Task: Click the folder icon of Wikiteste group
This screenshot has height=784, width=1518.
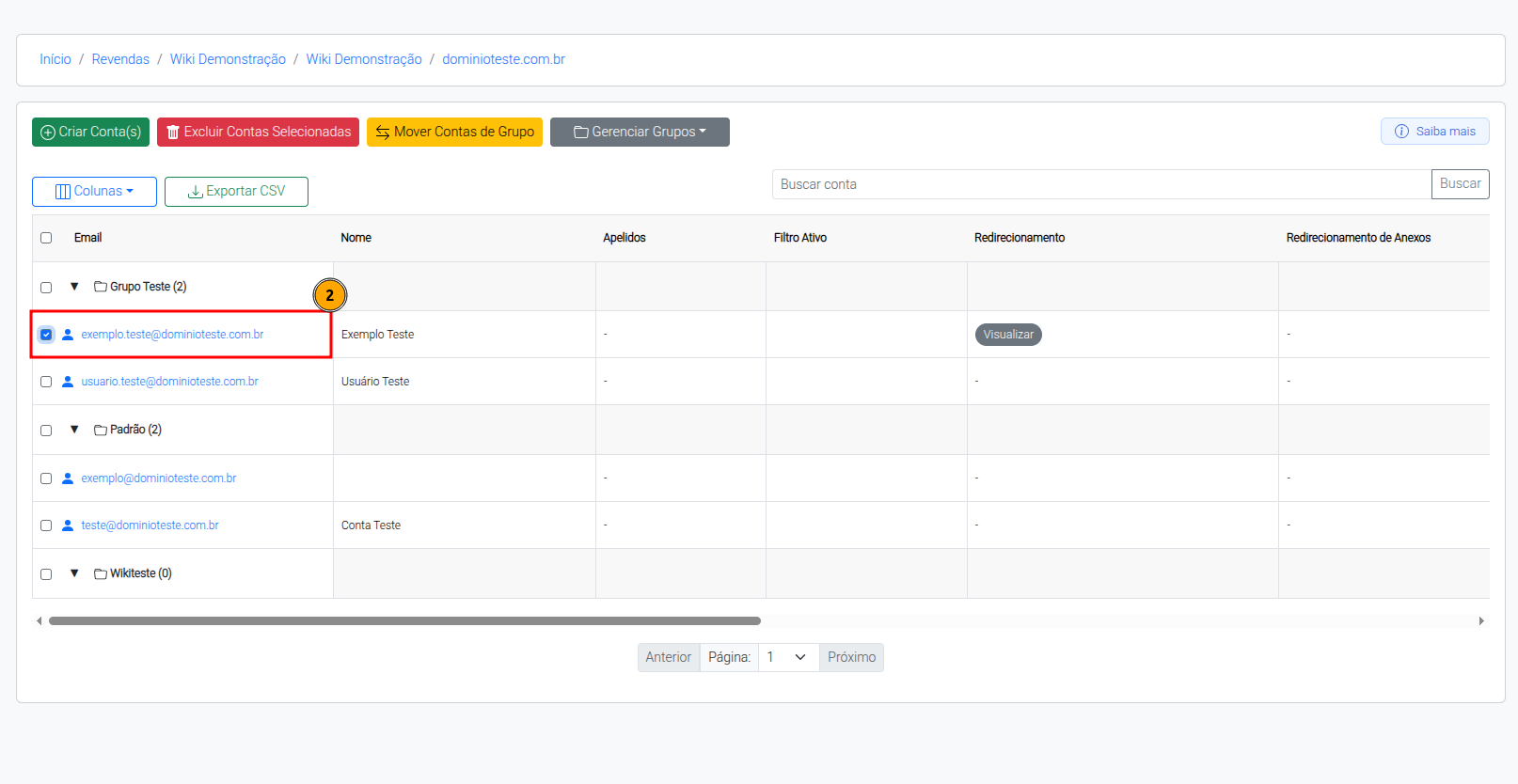Action: [x=101, y=573]
